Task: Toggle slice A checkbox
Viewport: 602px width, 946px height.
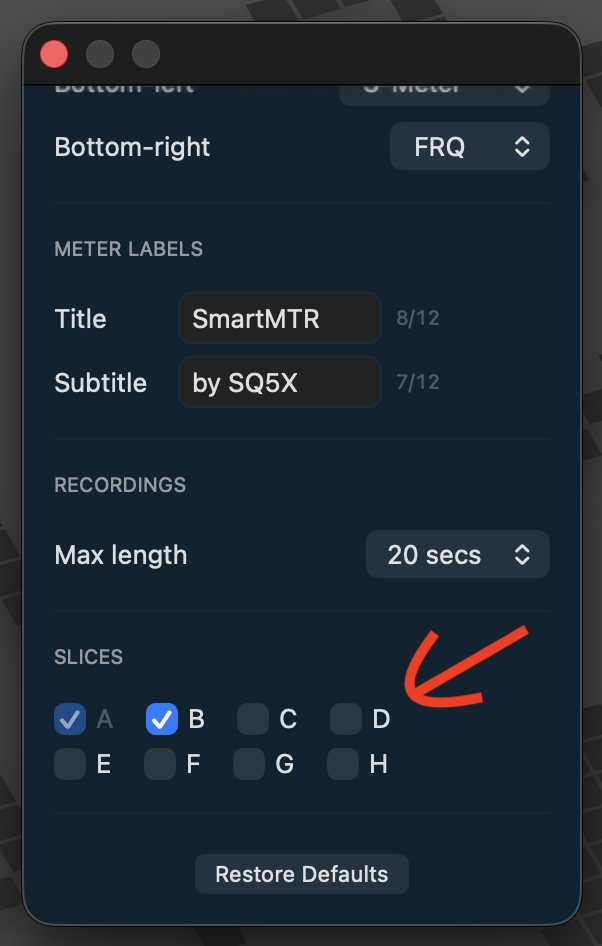Action: (70, 718)
